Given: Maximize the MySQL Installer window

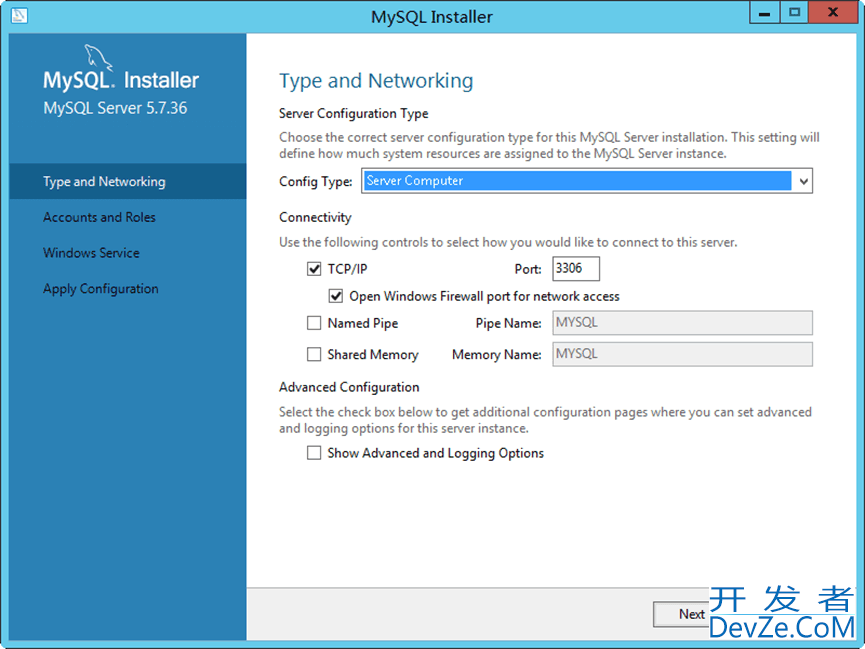Looking at the screenshot, I should point(794,13).
